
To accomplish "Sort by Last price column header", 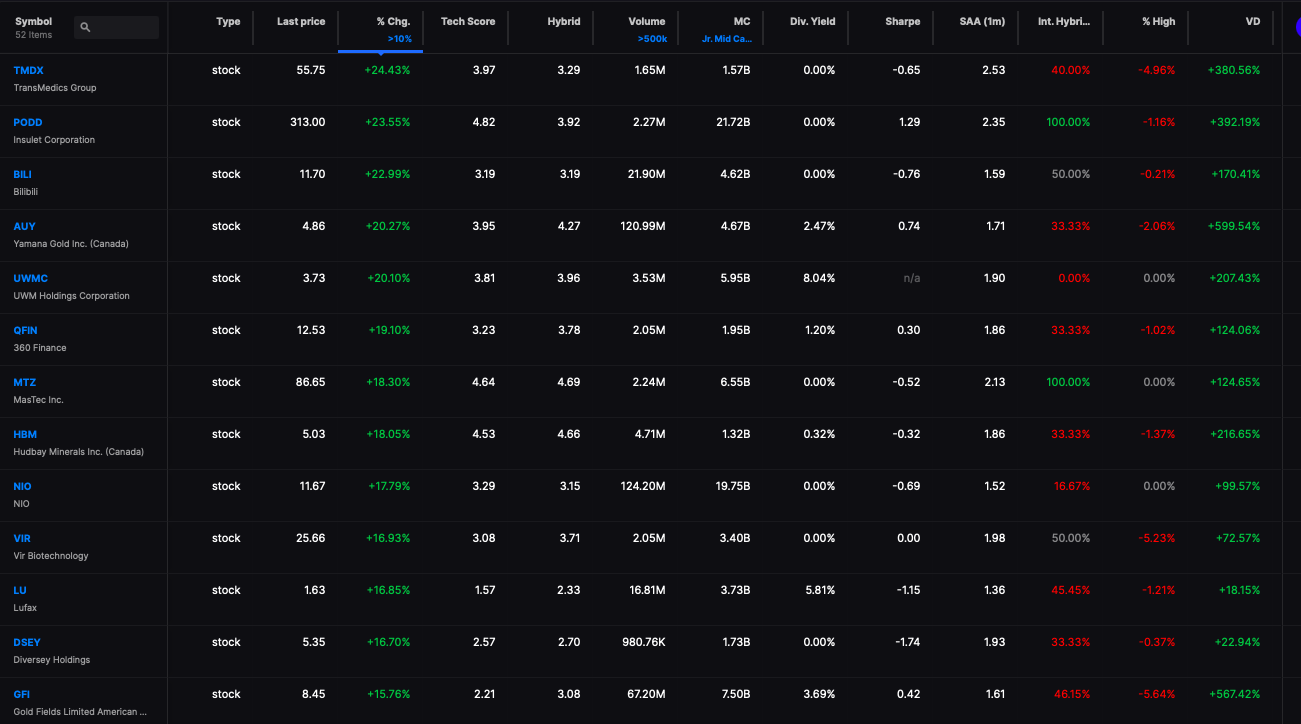I will click(301, 21).
